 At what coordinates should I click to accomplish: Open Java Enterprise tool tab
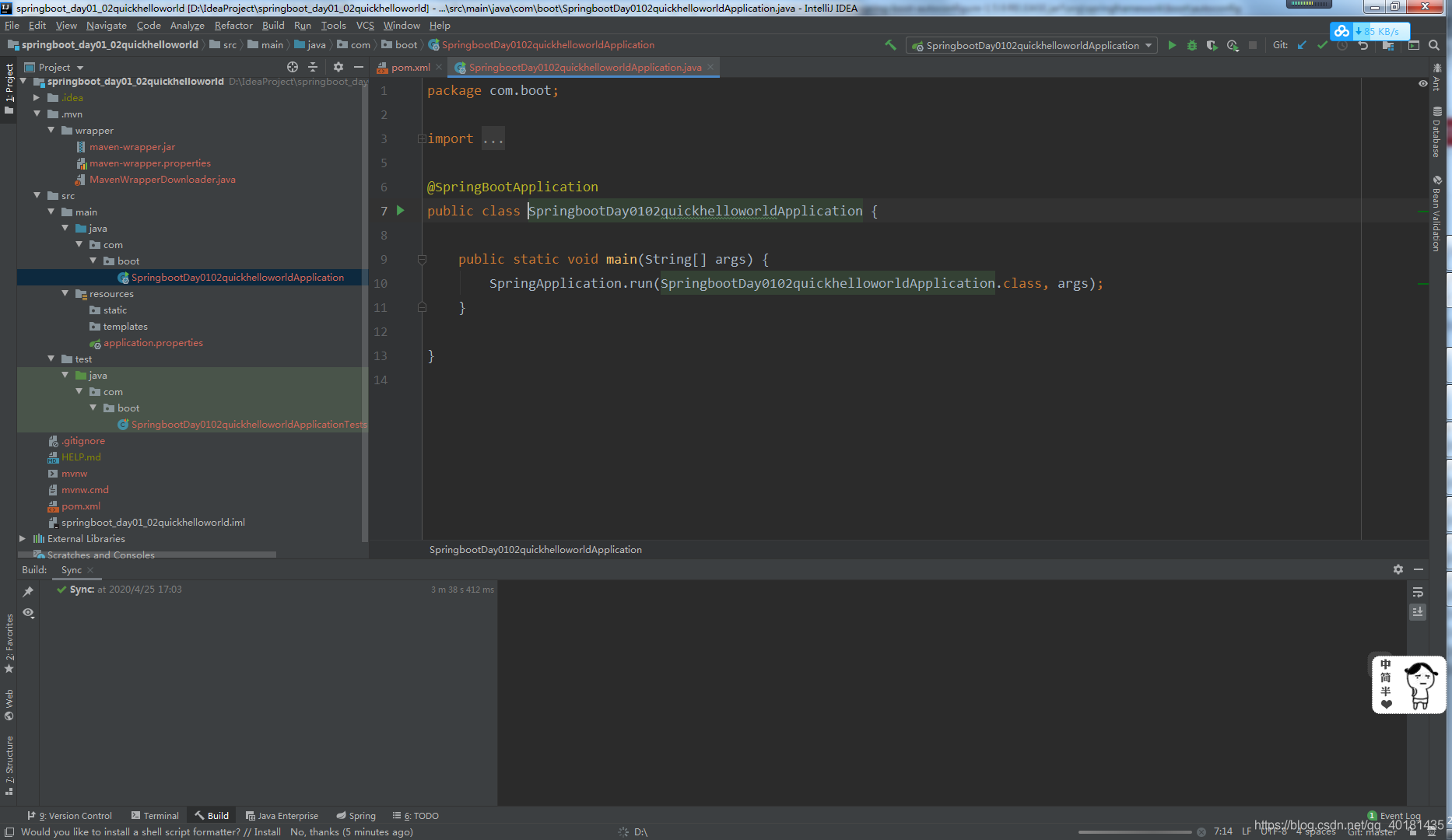pyautogui.click(x=282, y=816)
